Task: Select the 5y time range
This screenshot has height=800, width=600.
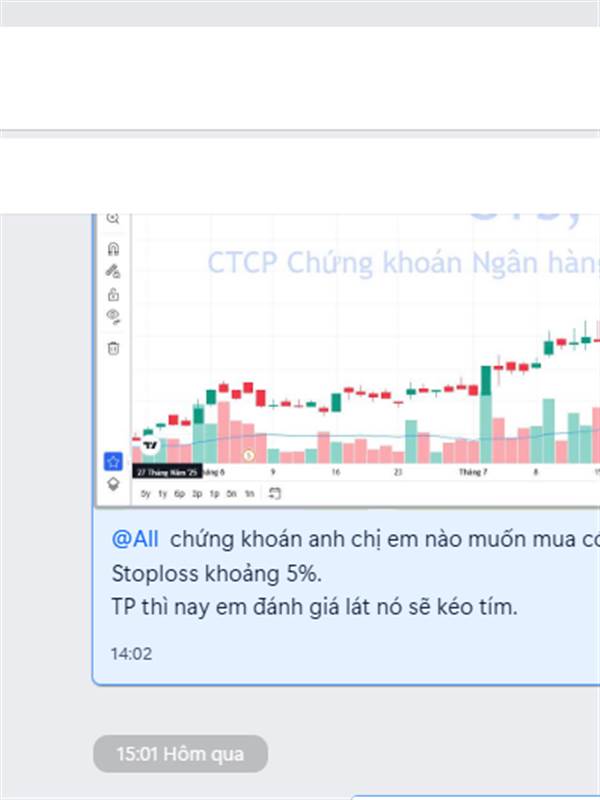Action: coord(146,494)
